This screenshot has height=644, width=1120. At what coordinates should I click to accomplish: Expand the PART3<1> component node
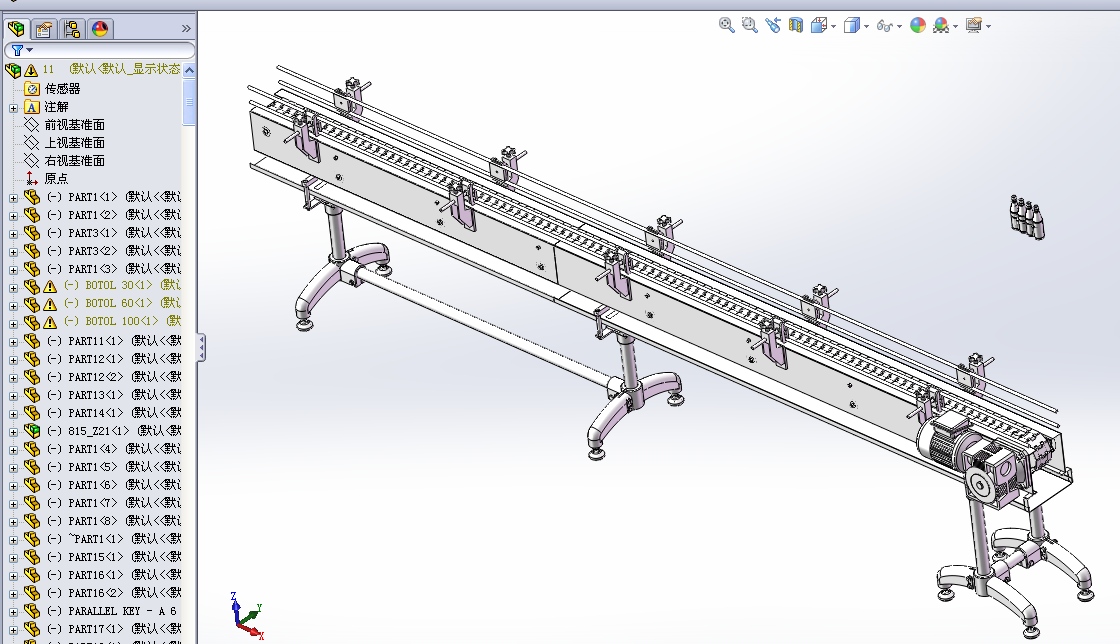(13, 234)
